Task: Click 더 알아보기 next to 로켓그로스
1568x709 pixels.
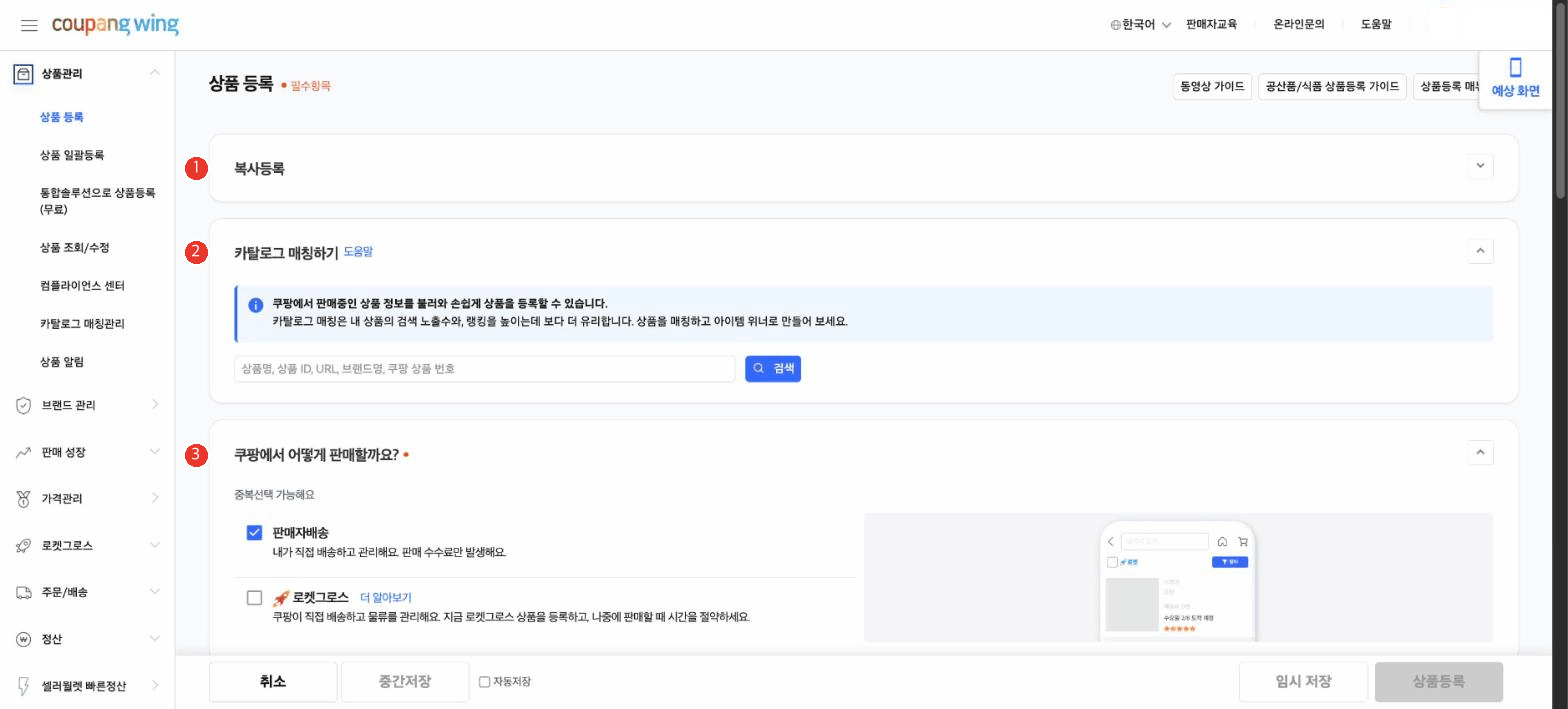Action: coord(385,598)
